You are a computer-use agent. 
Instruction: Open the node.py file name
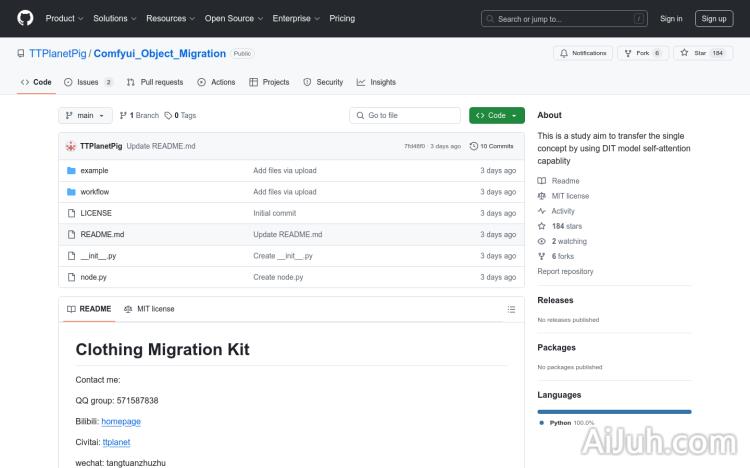pos(93,277)
